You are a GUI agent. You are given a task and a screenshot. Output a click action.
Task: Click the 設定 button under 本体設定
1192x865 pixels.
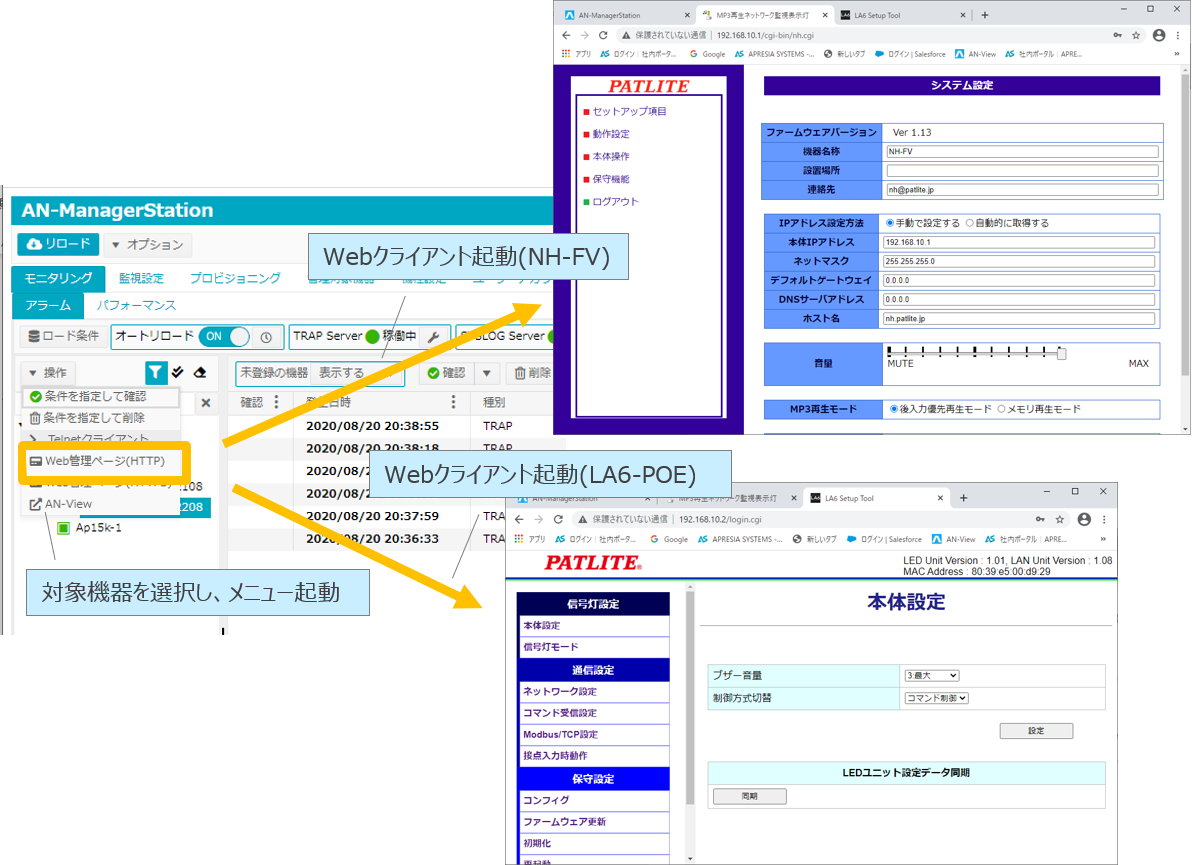[1036, 730]
